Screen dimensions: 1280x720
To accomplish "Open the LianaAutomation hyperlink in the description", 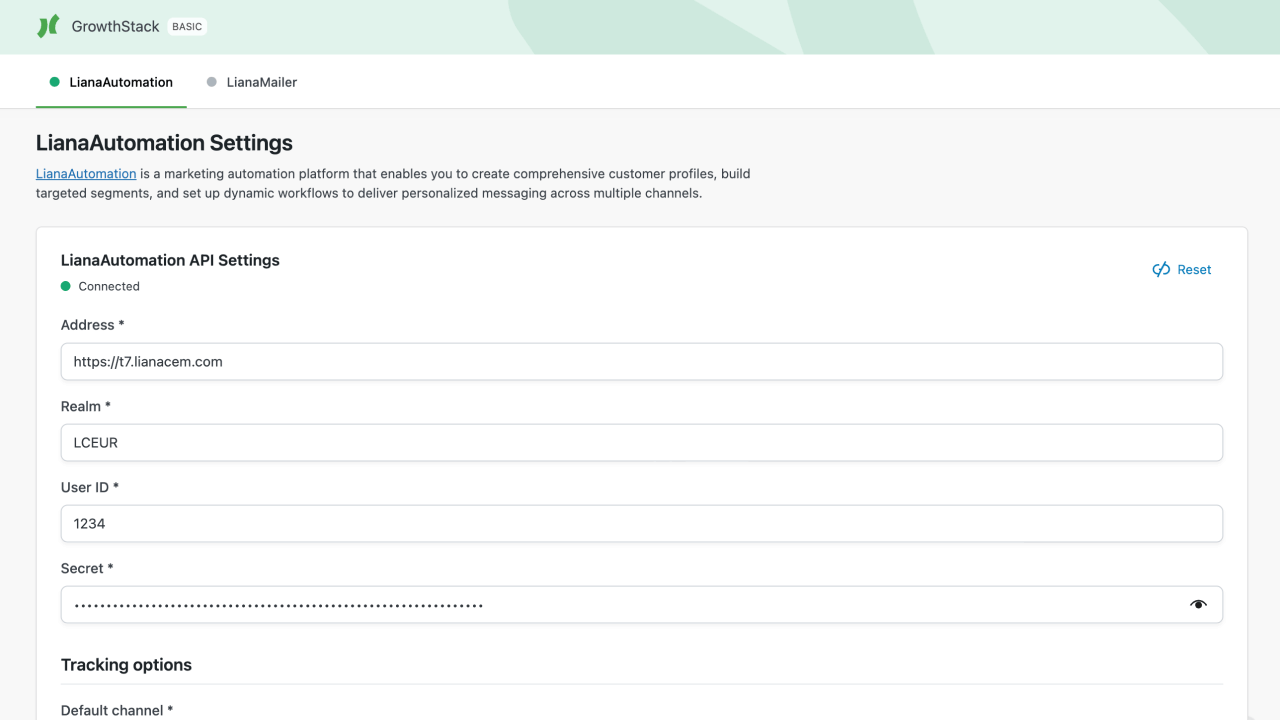I will click(86, 174).
